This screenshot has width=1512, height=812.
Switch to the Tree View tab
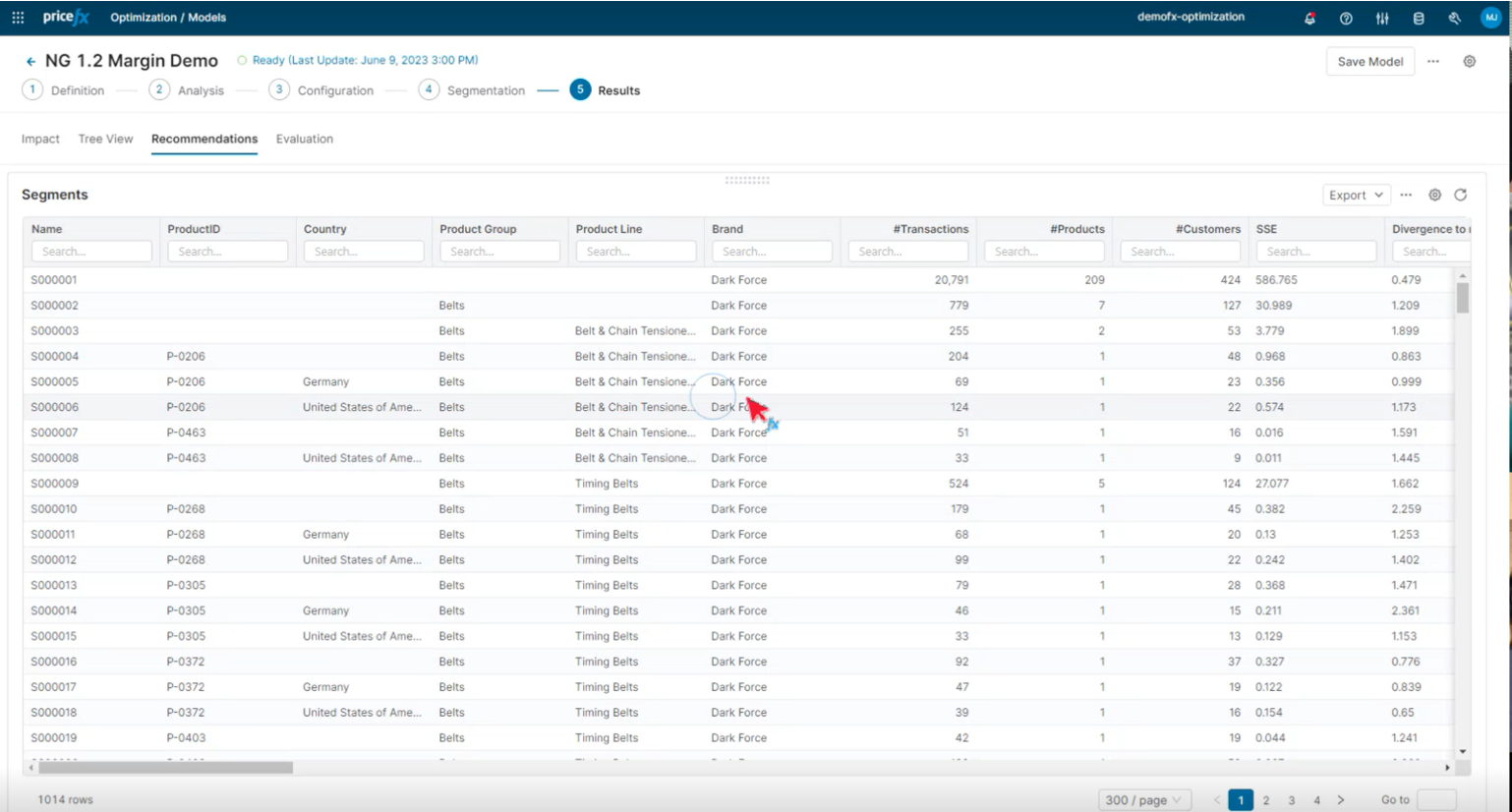pos(105,139)
